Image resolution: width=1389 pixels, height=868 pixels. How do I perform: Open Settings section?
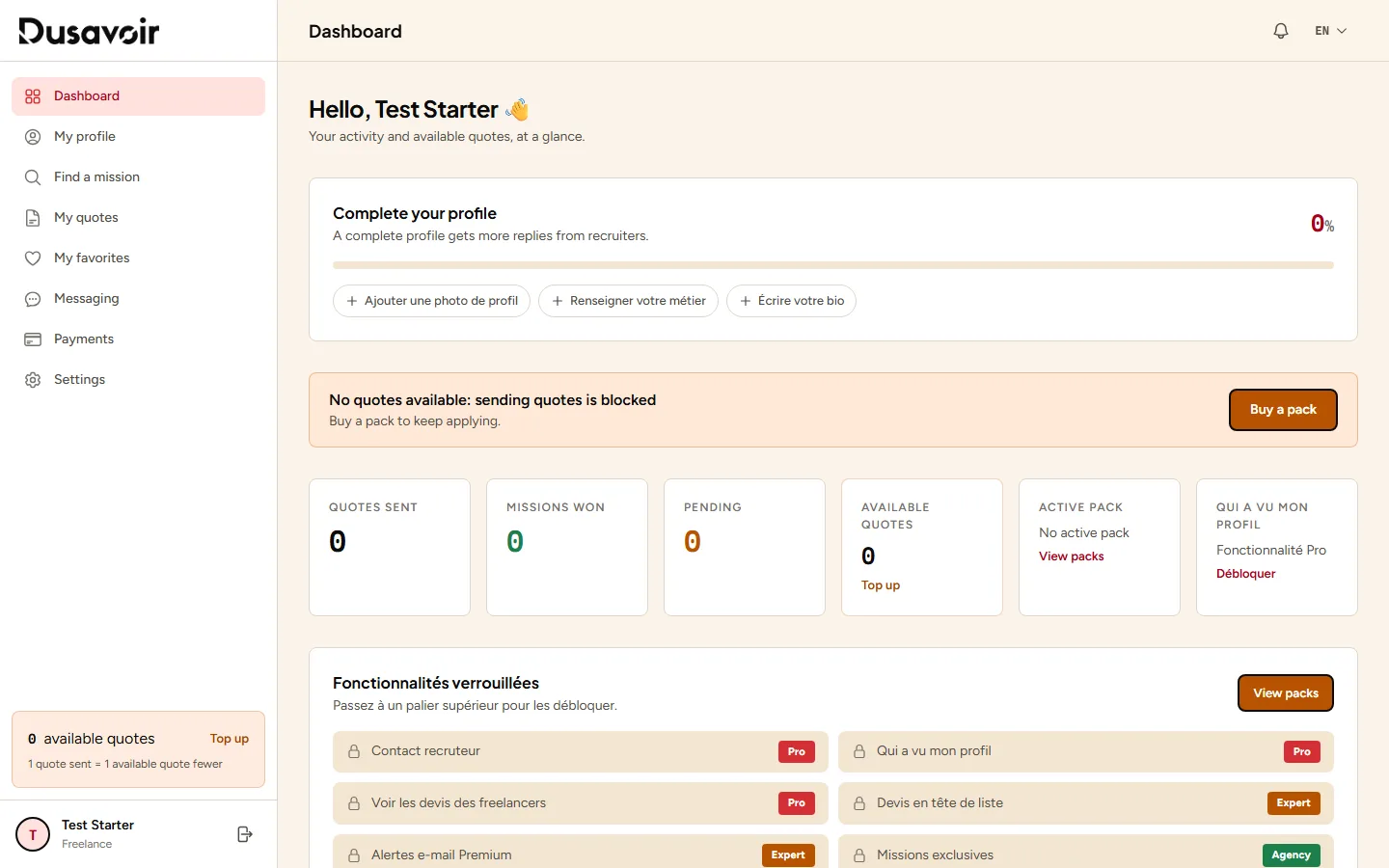click(138, 380)
